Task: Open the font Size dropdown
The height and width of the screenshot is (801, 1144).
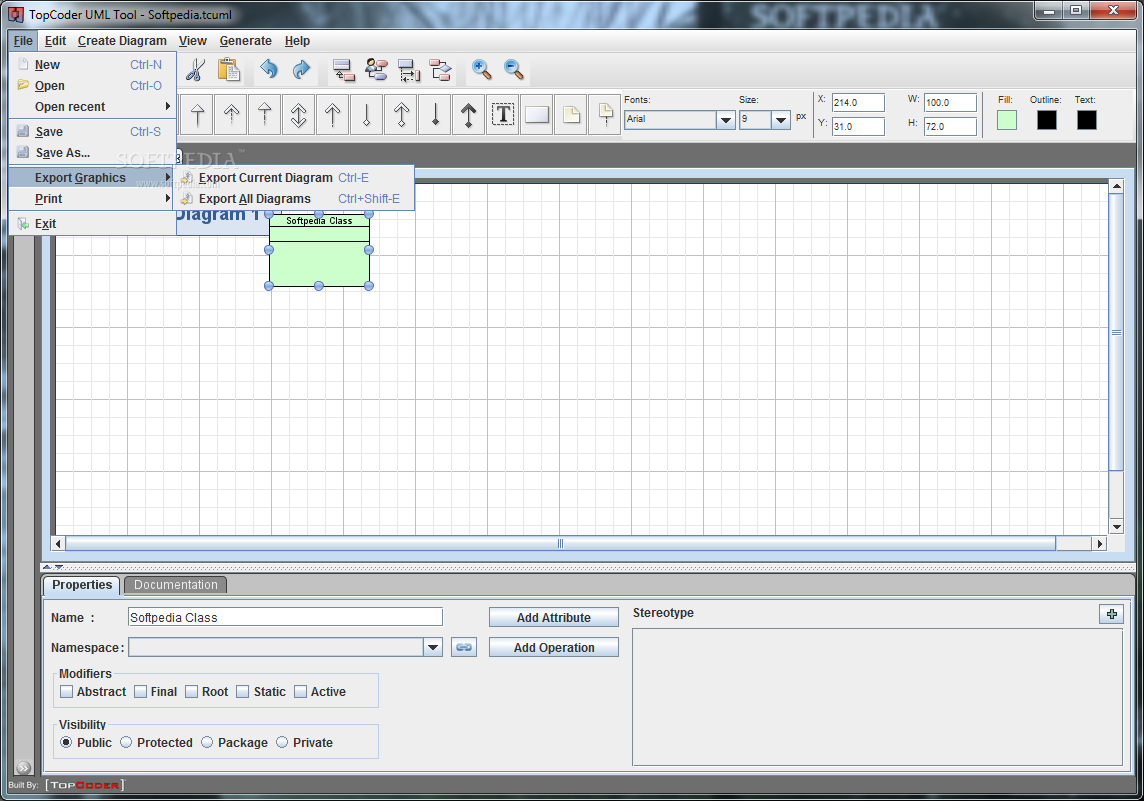Action: point(781,120)
